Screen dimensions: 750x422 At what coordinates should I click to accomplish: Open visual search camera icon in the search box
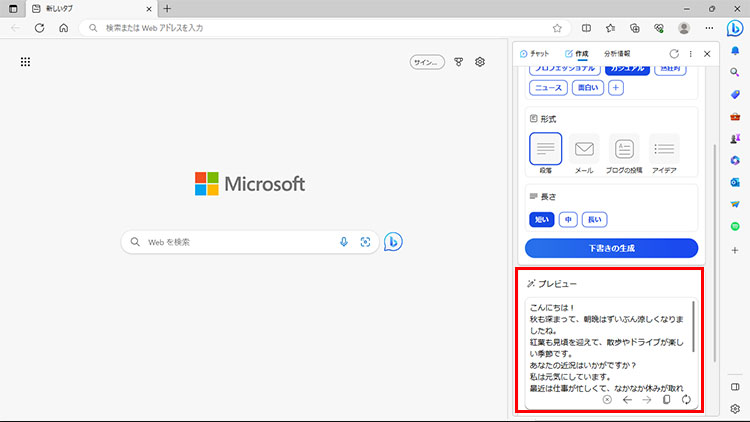(x=365, y=242)
